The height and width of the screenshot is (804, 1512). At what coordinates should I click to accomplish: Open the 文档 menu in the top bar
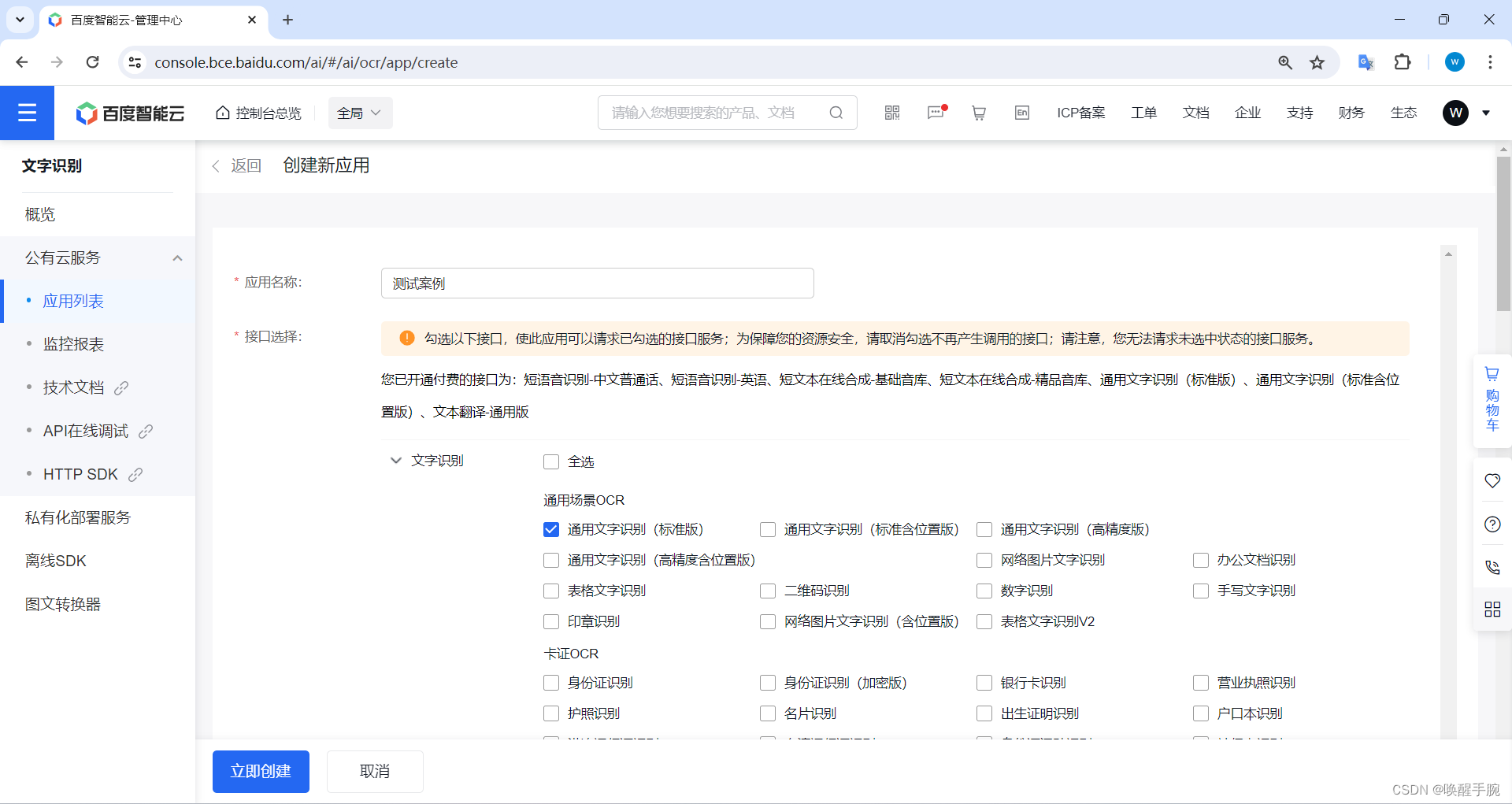pos(1195,113)
